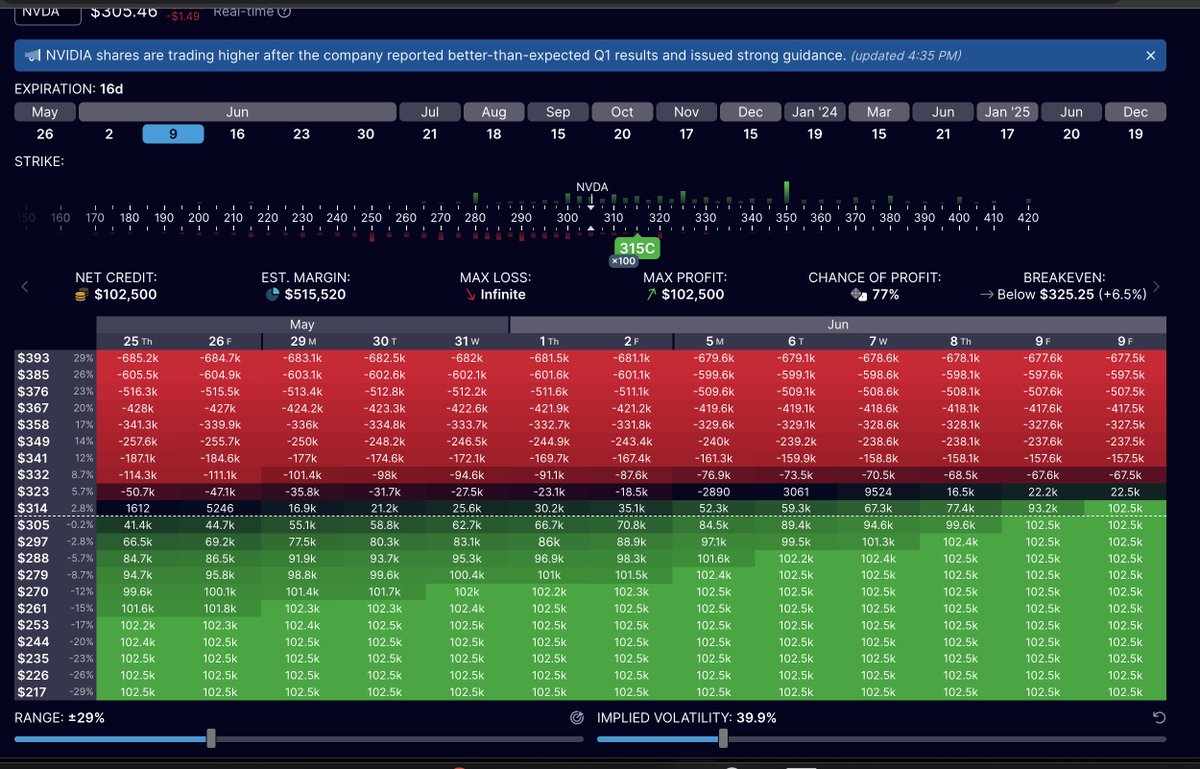Click the green 315C strike marker

pos(637,246)
